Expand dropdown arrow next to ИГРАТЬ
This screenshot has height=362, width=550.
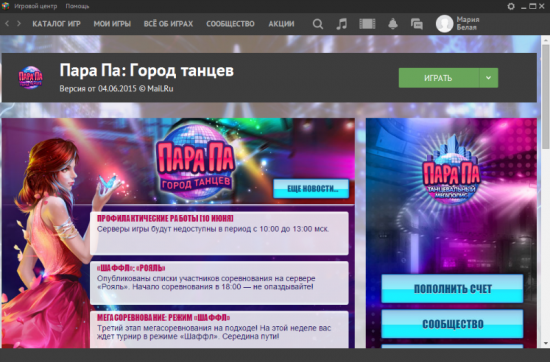[x=488, y=78]
